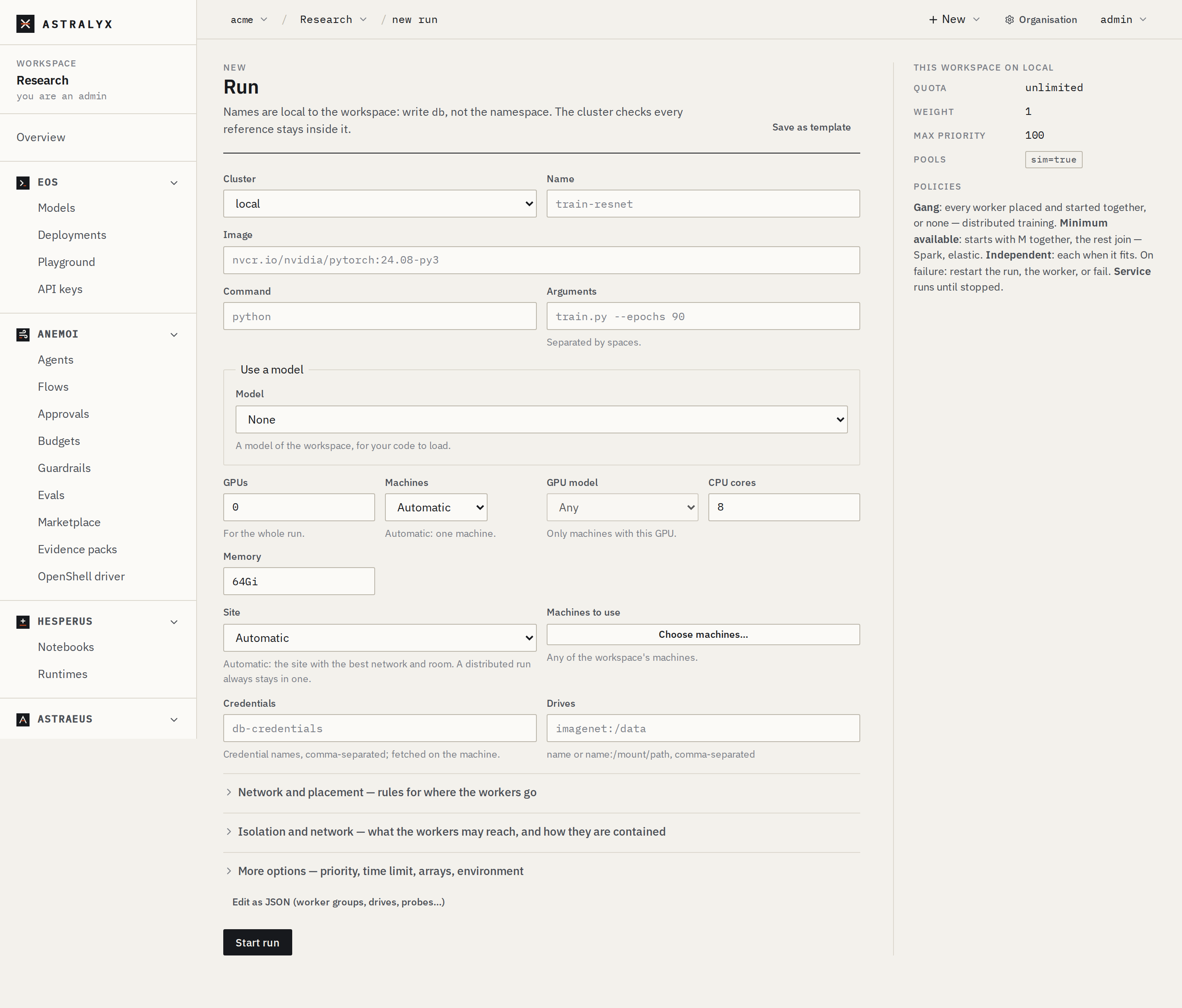
Task: Open the acme organisation dropdown
Action: click(249, 20)
